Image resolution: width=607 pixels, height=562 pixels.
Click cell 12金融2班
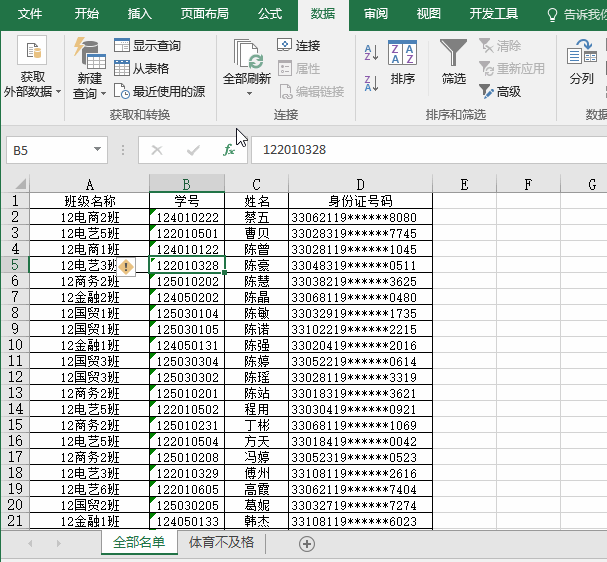[x=89, y=297]
